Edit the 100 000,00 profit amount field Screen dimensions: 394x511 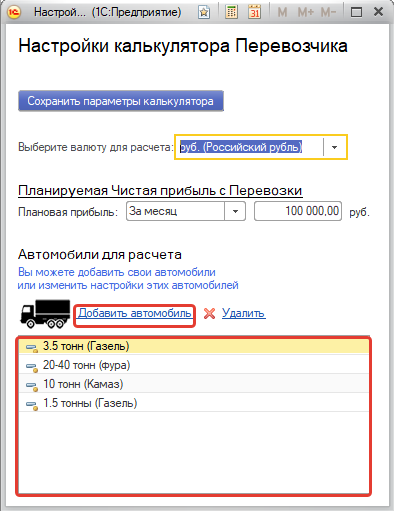click(x=298, y=211)
